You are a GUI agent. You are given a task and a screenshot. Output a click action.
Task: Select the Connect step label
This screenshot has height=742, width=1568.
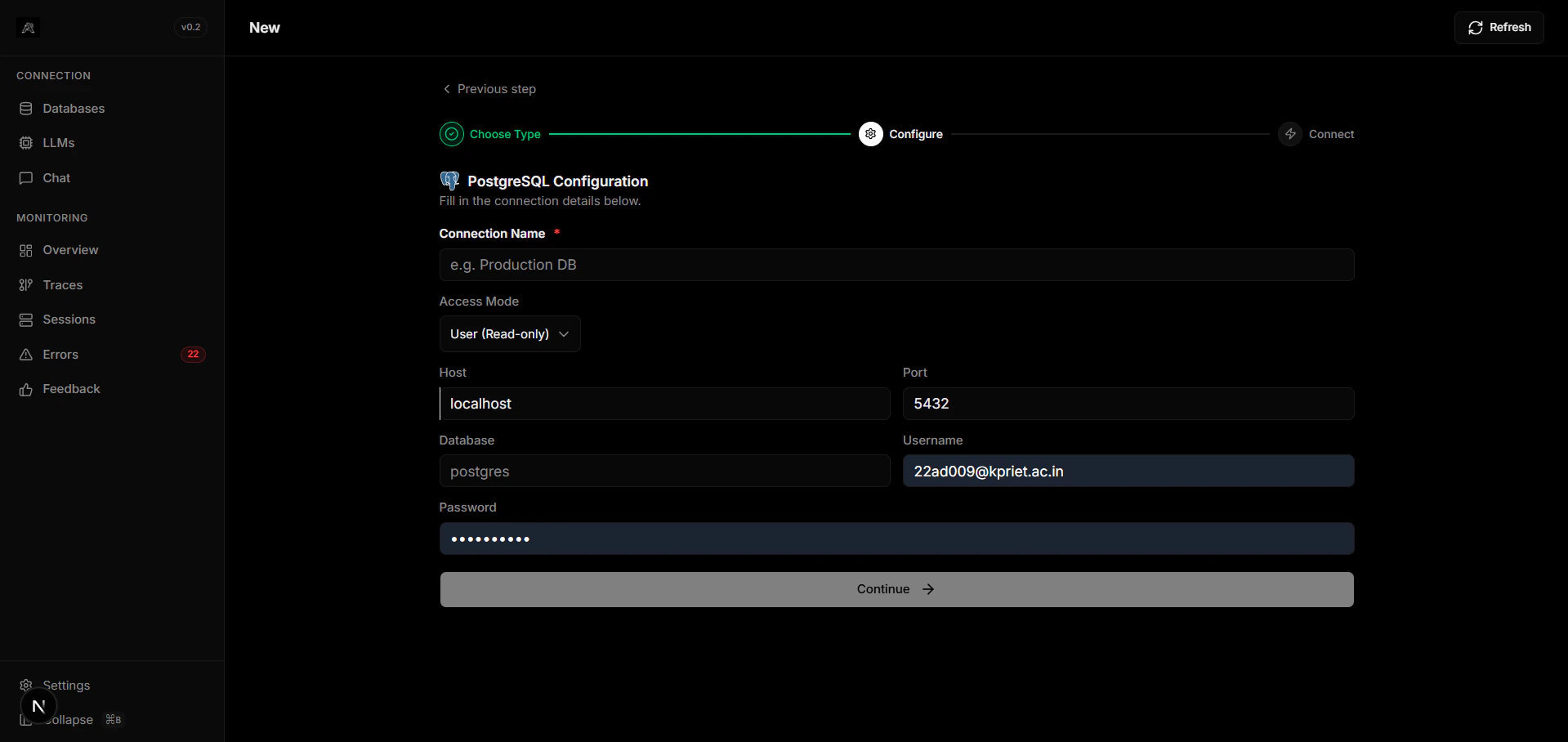pyautogui.click(x=1331, y=134)
